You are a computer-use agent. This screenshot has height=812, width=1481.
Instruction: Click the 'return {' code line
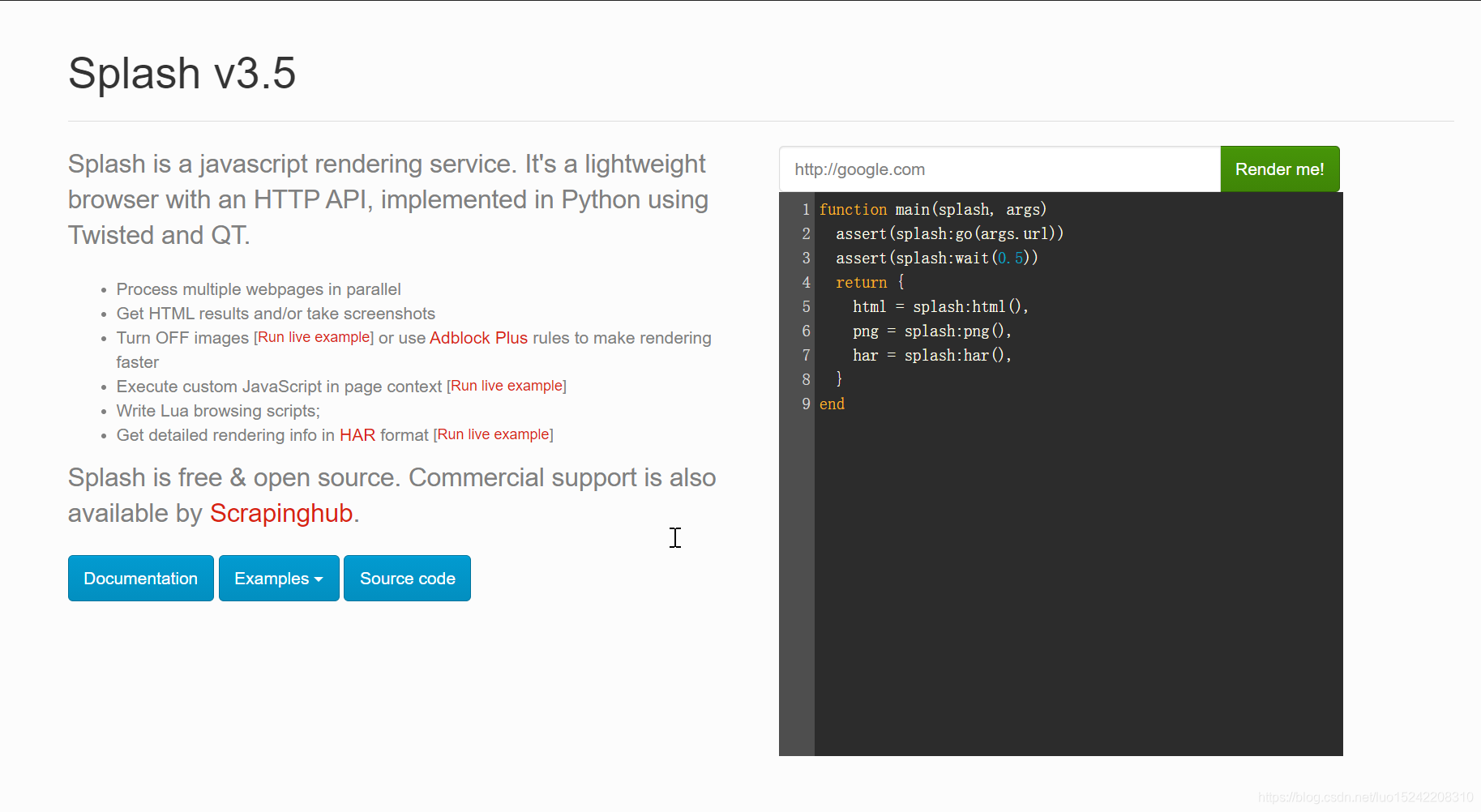870,282
